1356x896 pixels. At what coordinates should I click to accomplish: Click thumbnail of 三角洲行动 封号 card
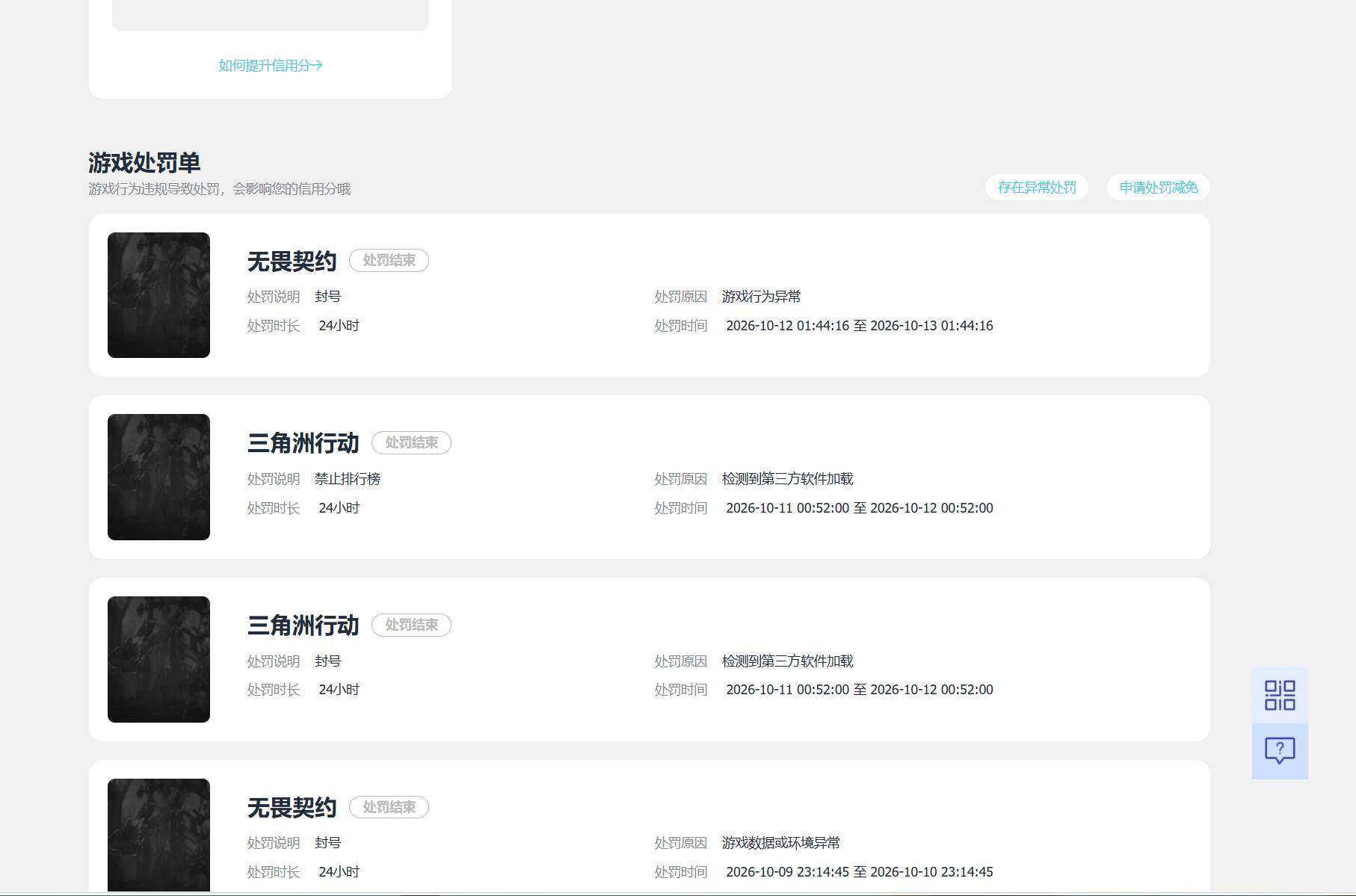(158, 659)
